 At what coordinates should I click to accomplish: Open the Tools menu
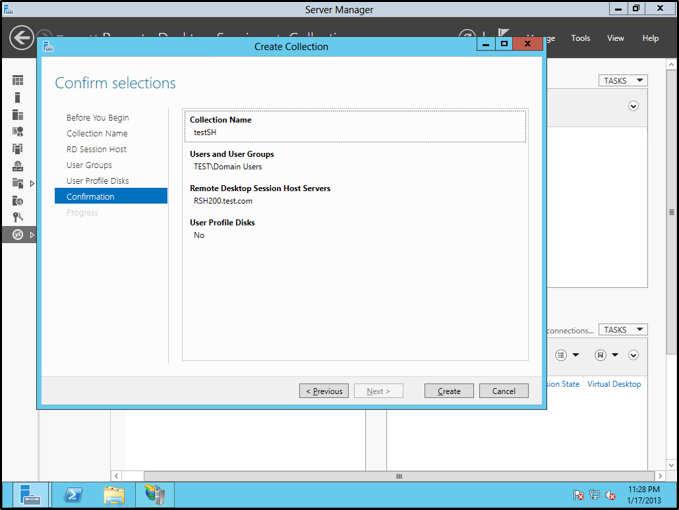(580, 38)
